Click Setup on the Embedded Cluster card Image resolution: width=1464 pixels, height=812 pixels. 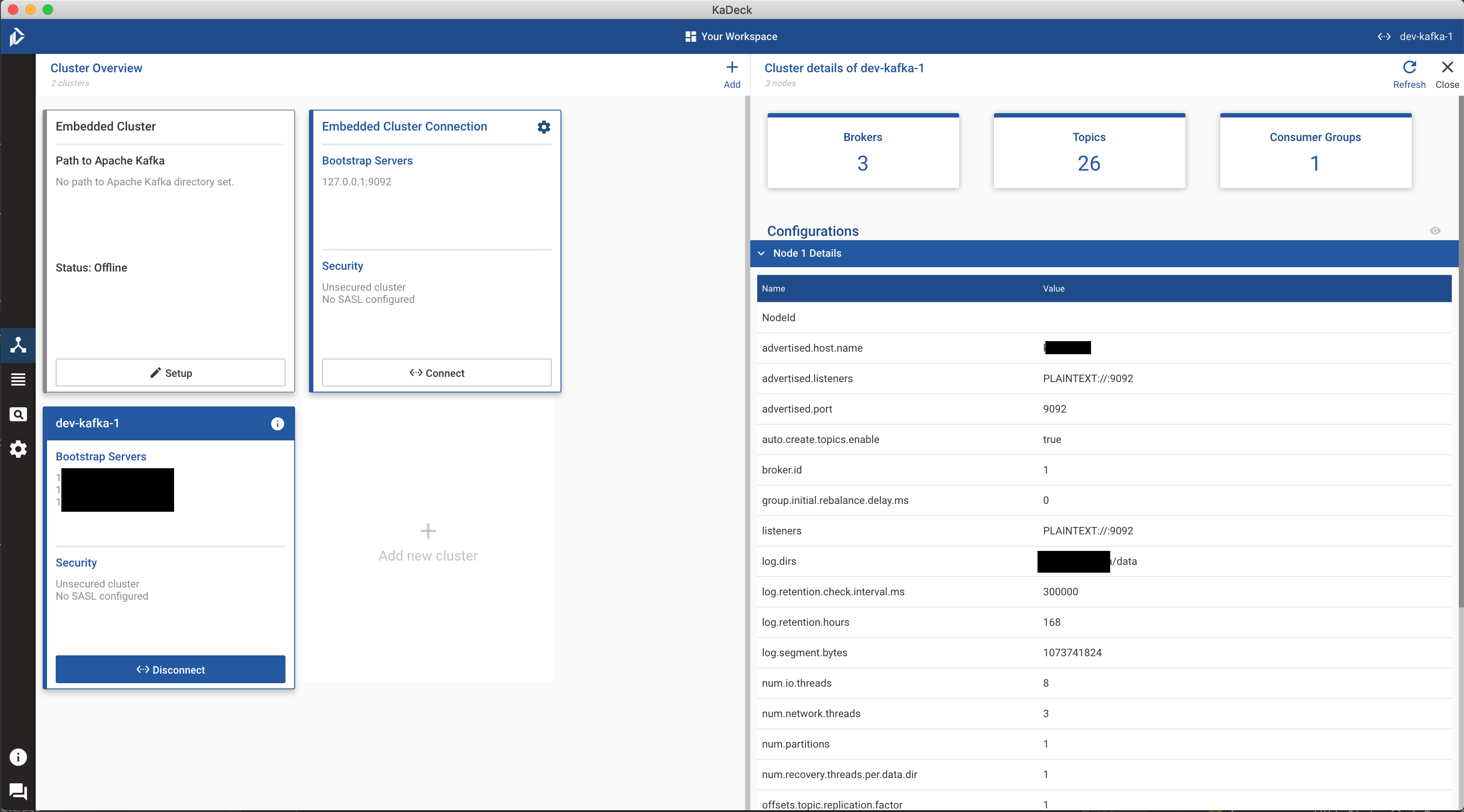(170, 373)
